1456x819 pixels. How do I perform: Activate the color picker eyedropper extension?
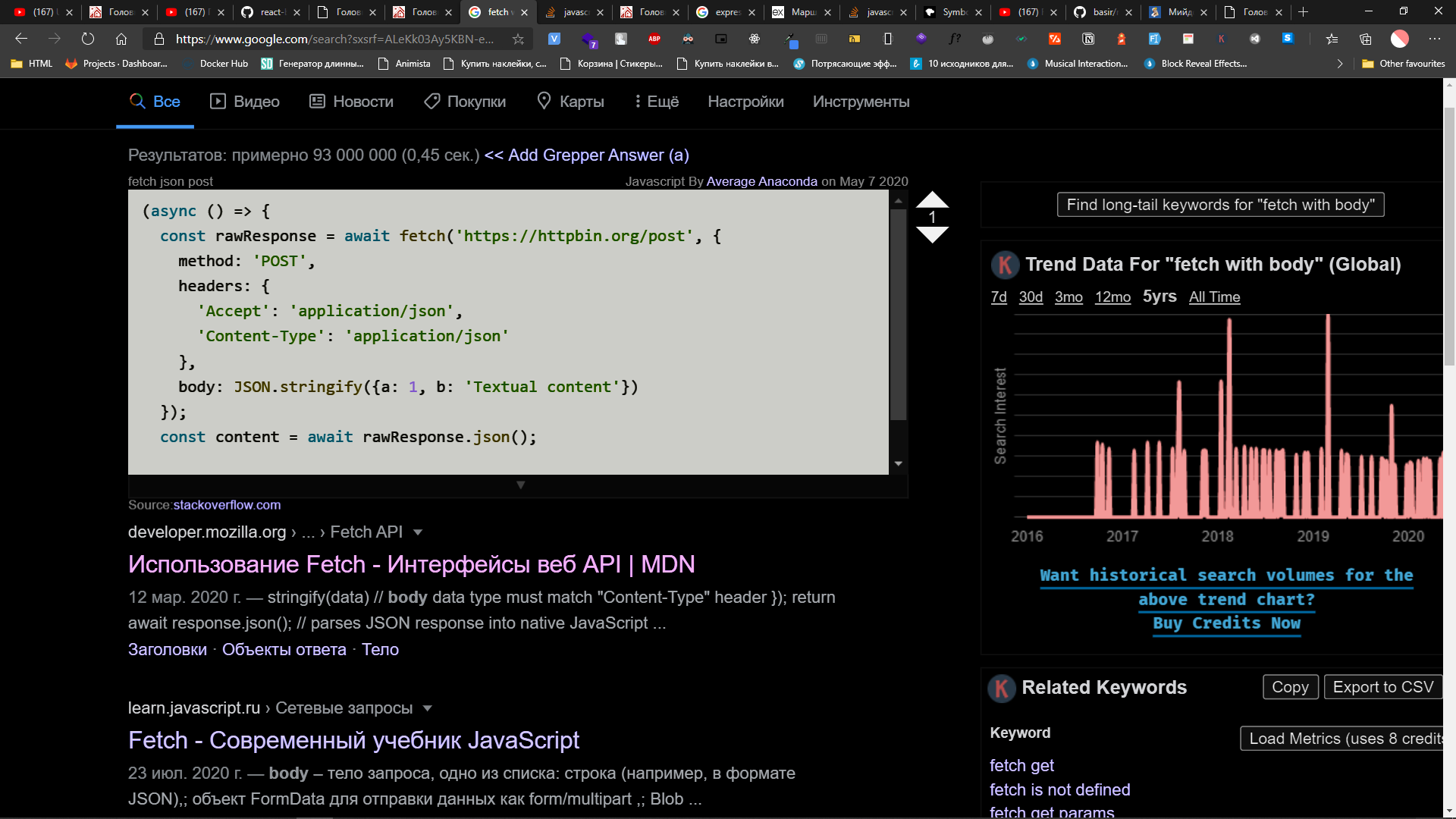pos(789,39)
